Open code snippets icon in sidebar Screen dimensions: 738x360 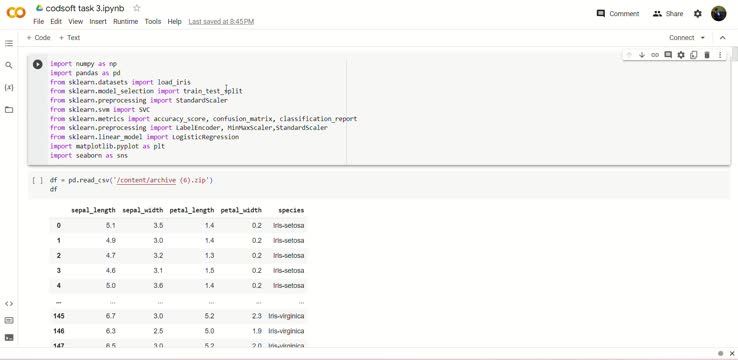[9, 304]
